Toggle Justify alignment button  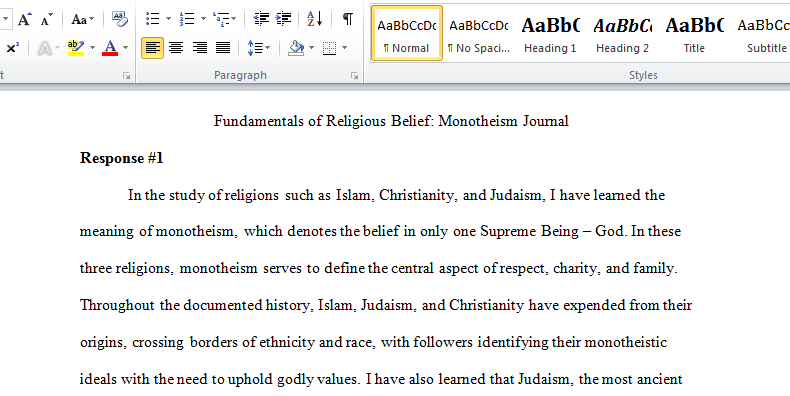pos(223,48)
